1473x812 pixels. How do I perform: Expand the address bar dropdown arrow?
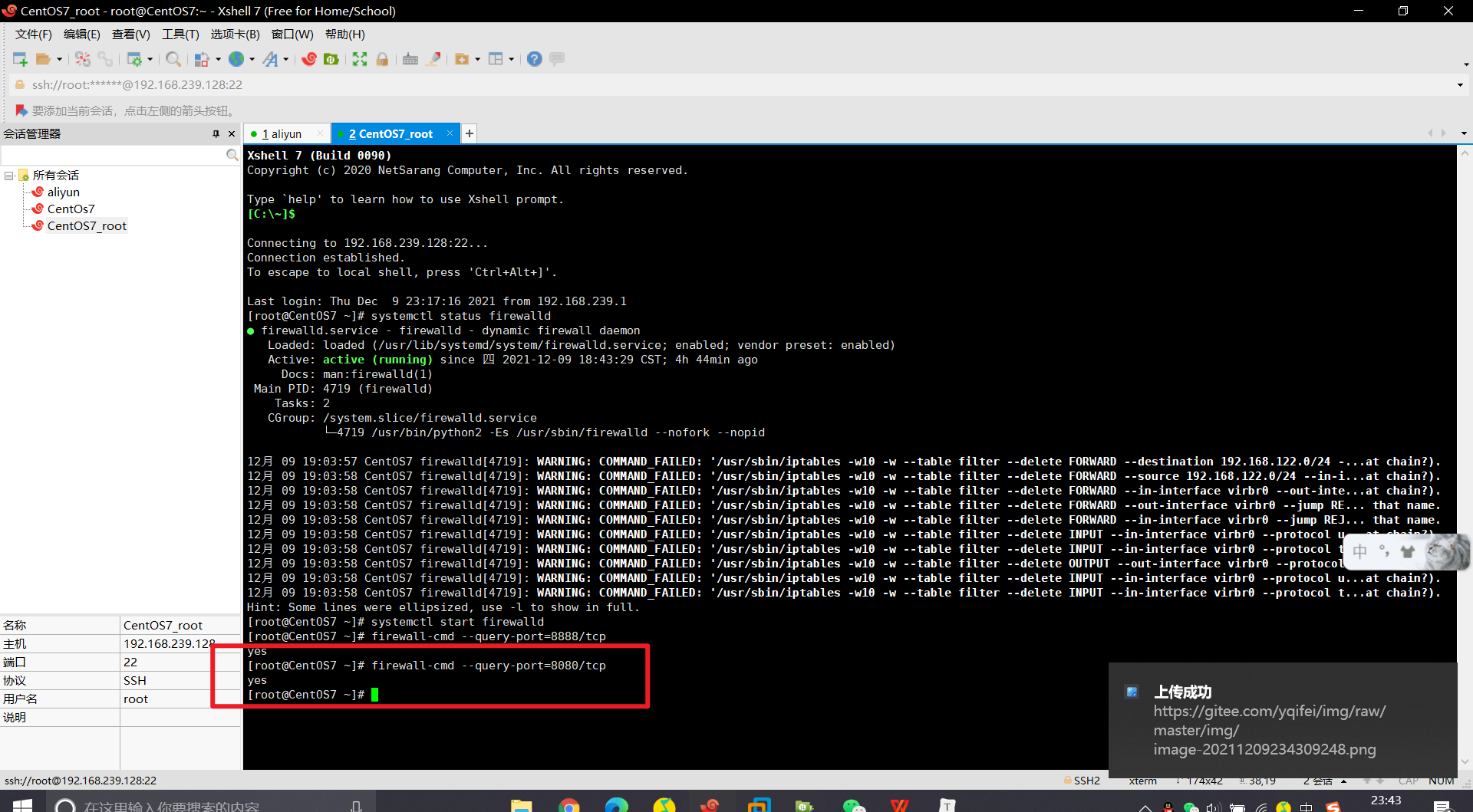tap(1460, 85)
